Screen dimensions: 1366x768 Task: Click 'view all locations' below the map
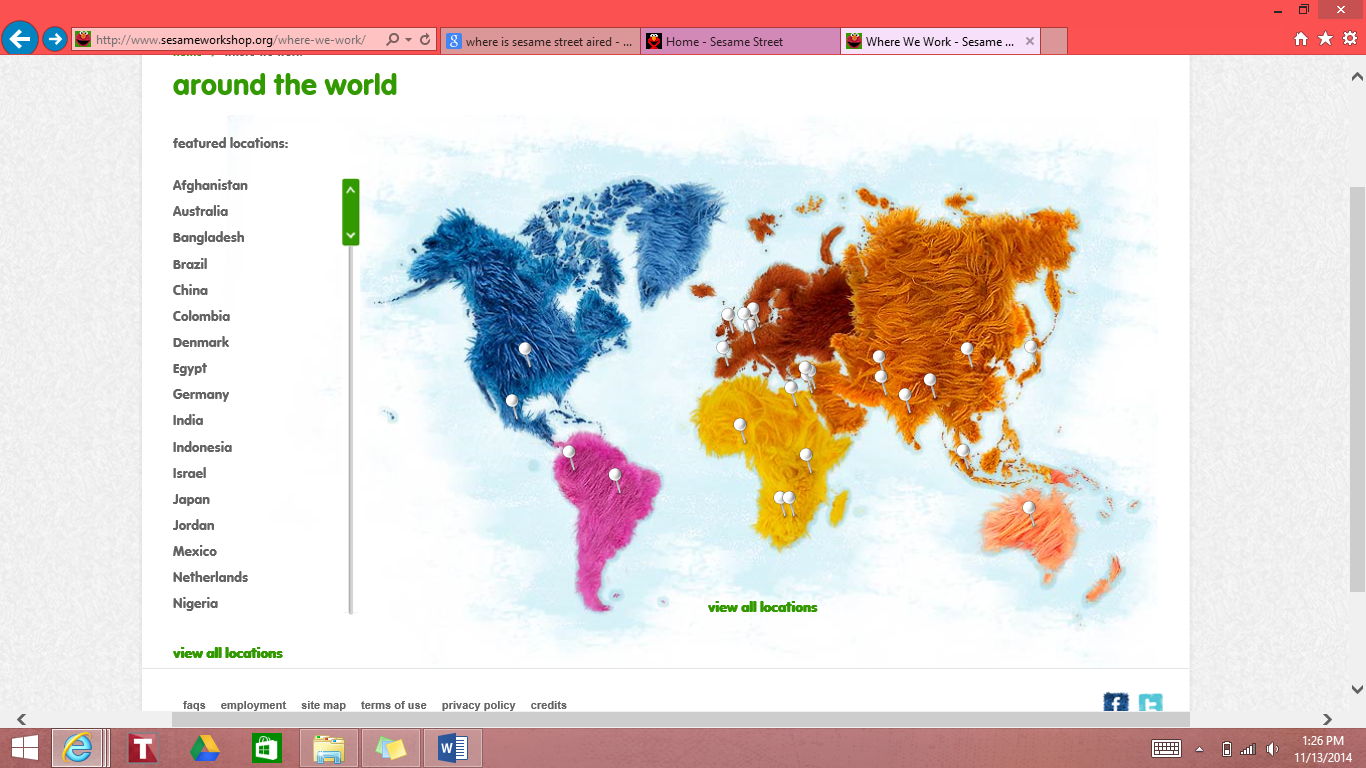click(762, 607)
